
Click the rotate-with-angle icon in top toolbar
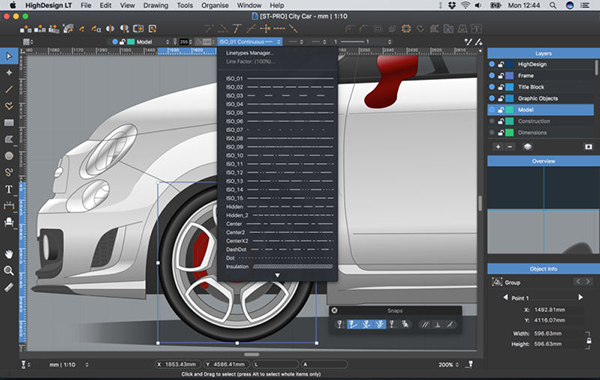96,29
